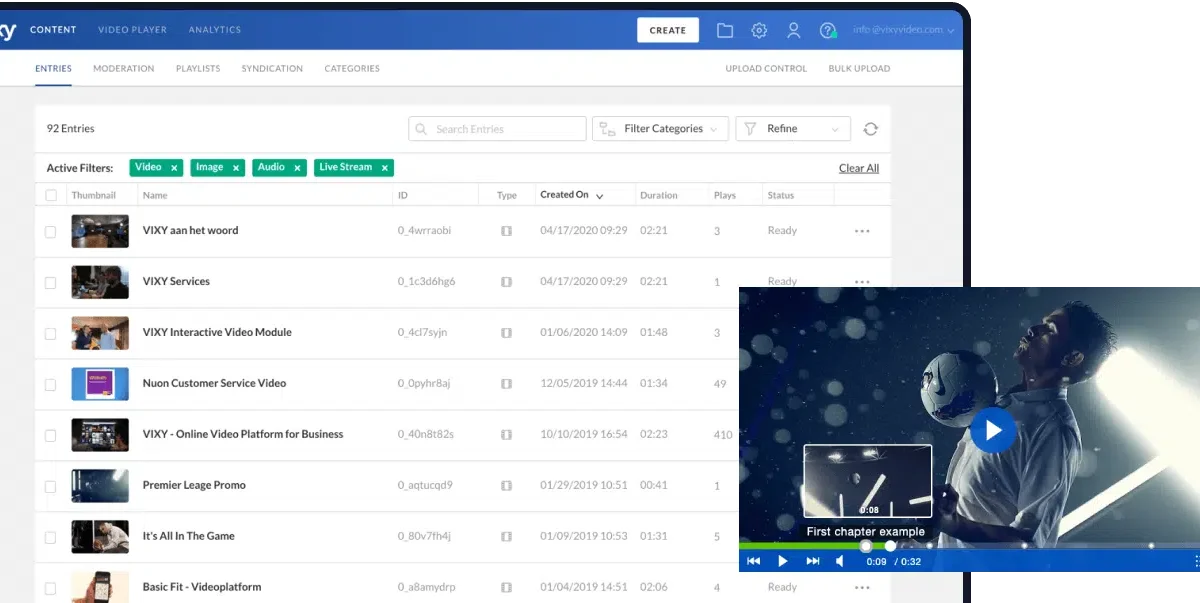Screen dimensions: 1200x603
Task: Check the VIXY Interactive Video Module row
Action: tap(50, 333)
